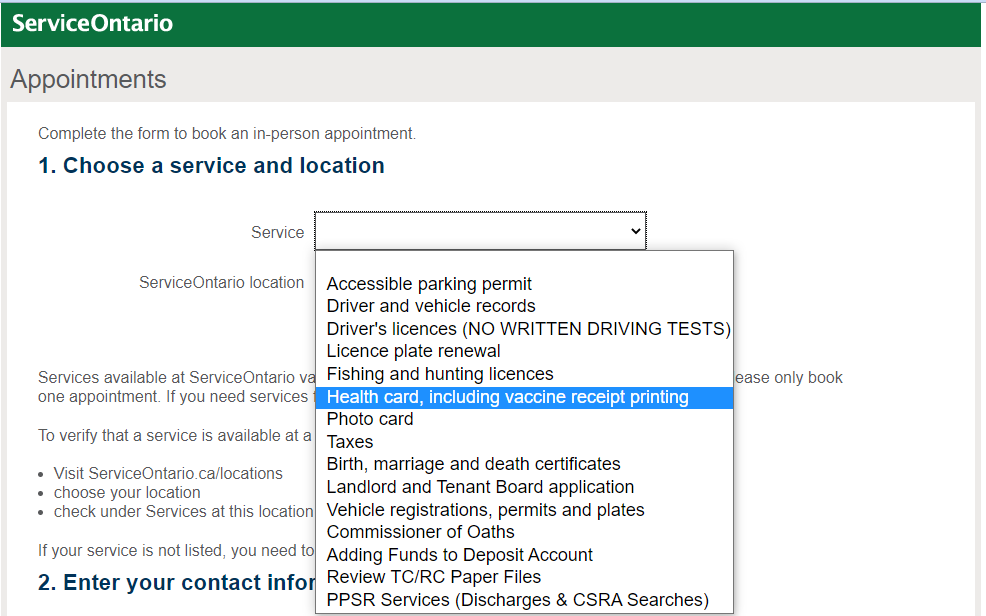
Task: Click 'Visit ServiceOntario.ca/locations' bullet text
Action: coord(168,473)
